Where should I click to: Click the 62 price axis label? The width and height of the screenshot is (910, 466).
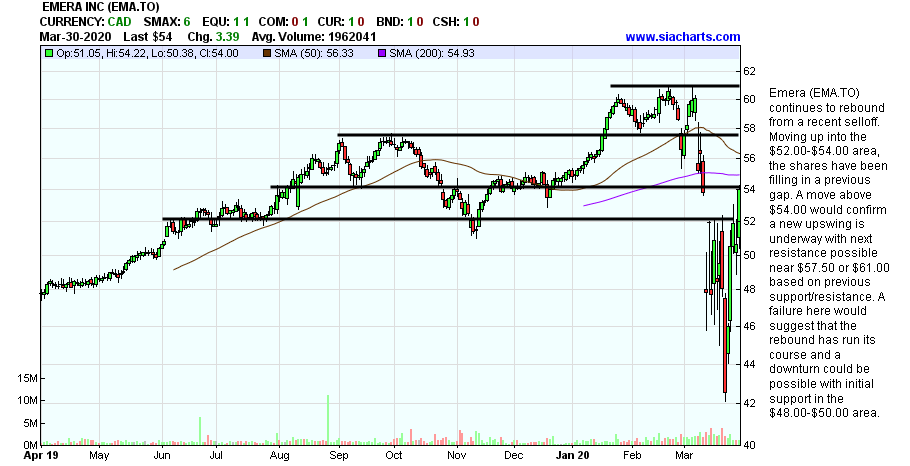748,72
